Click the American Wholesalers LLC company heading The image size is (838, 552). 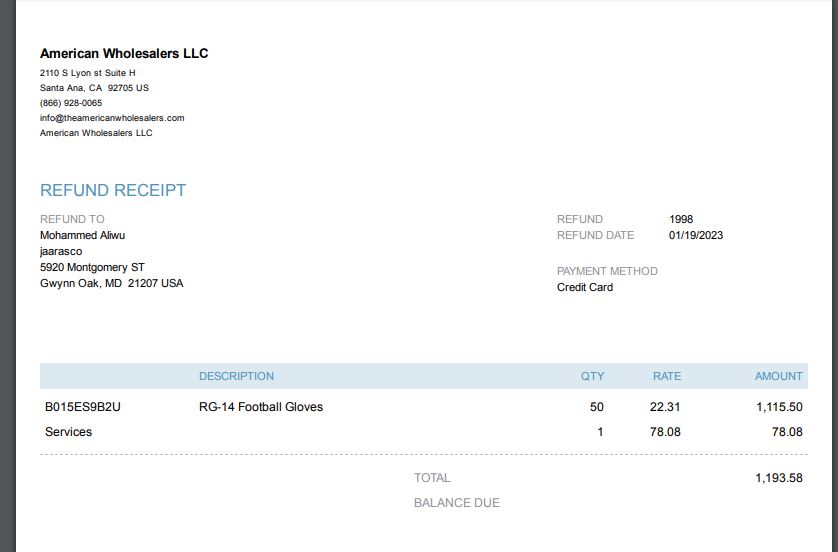[124, 53]
